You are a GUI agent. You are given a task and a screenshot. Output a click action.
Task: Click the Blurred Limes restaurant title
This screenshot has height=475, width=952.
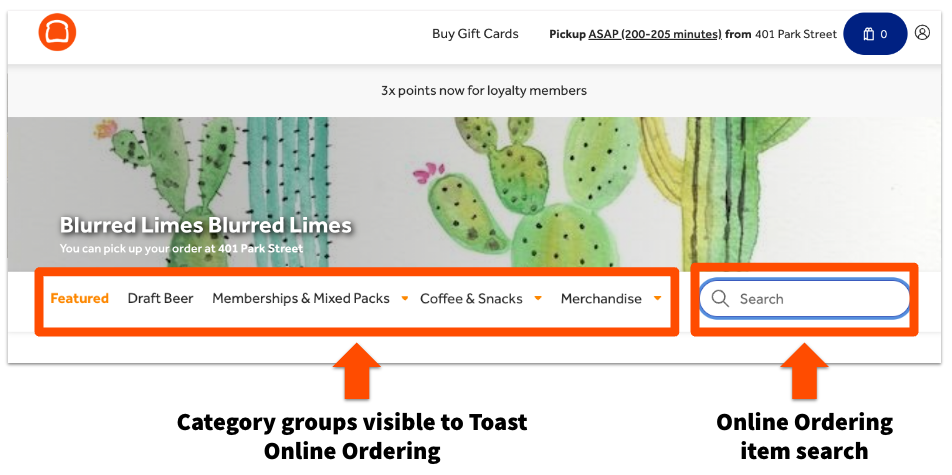coord(206,225)
